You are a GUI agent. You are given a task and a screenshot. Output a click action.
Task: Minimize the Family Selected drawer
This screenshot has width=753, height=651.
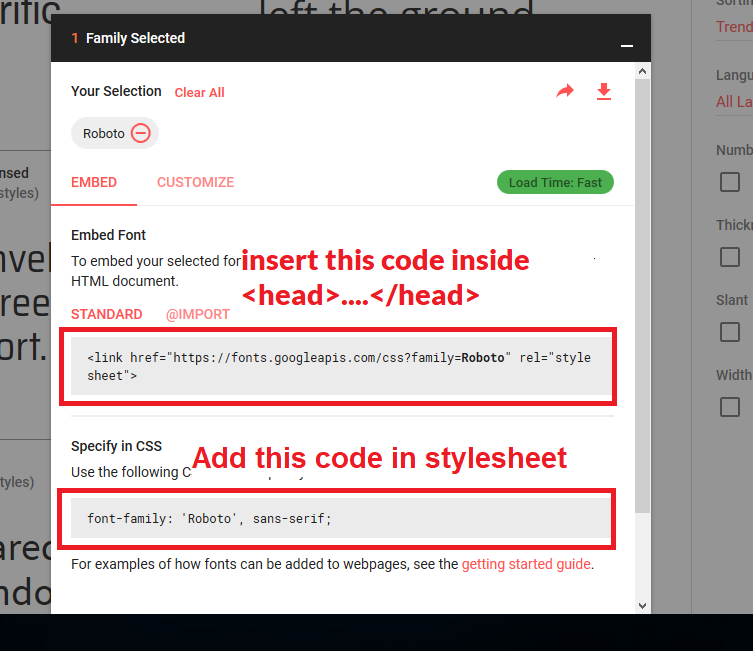(x=627, y=46)
